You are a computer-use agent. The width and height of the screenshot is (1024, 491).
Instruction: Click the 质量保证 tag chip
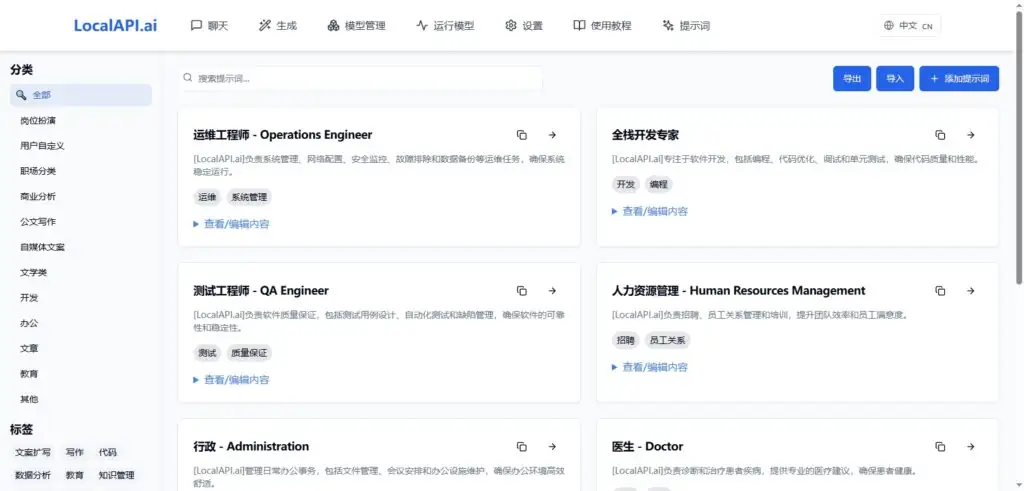[x=249, y=353]
